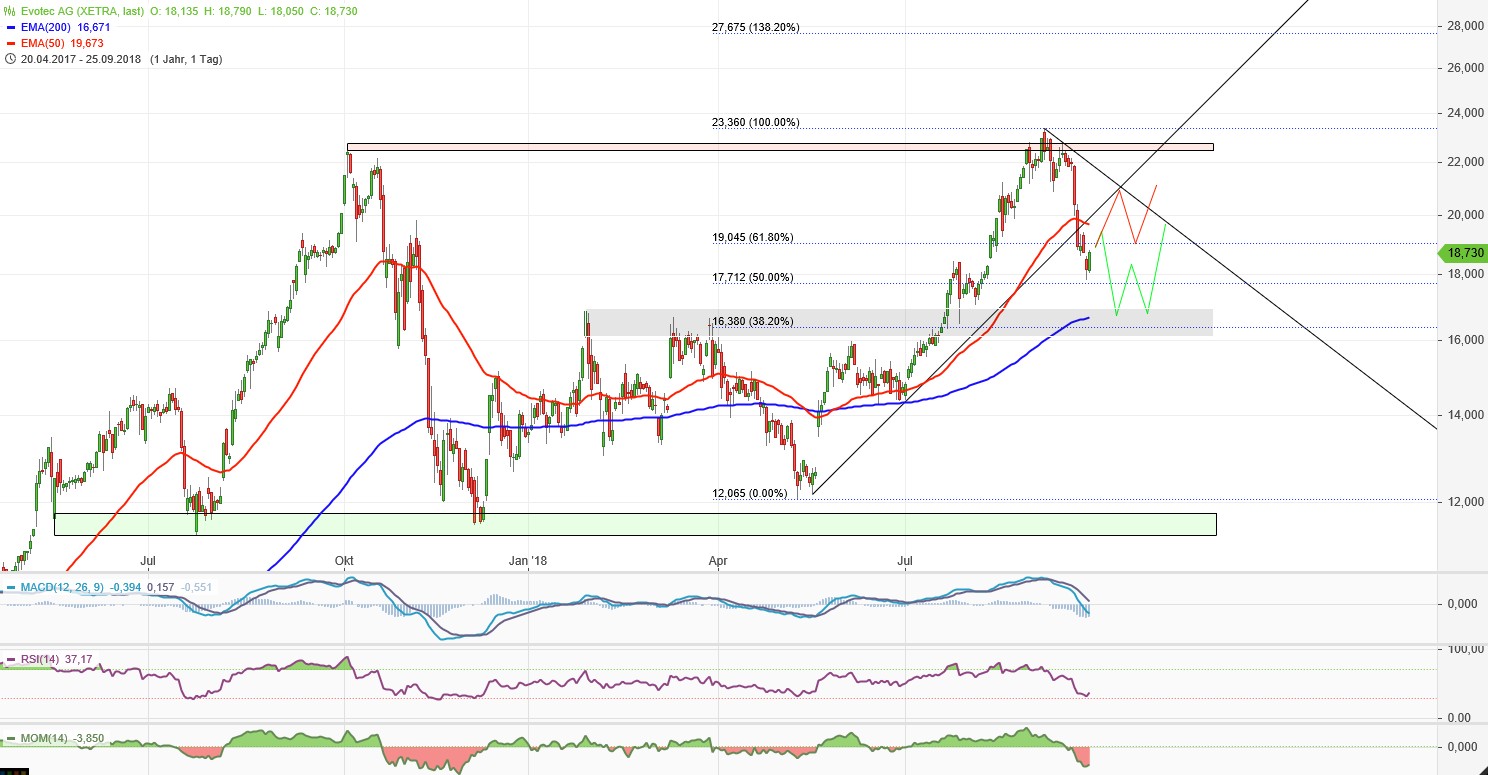The height and width of the screenshot is (775, 1488).
Task: Click the red EMA(50) line legend icon
Action: [12, 43]
